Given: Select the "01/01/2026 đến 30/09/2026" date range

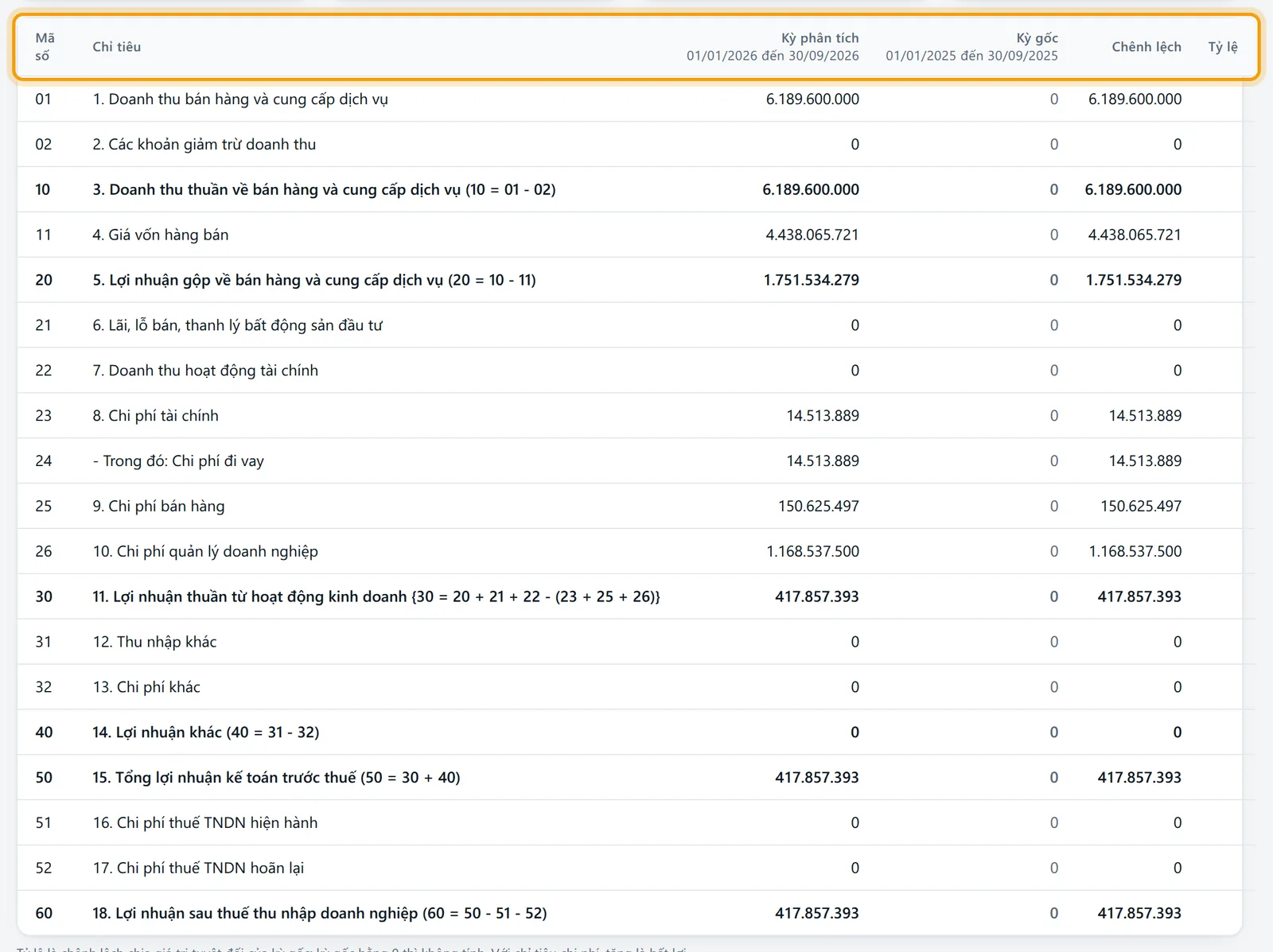Looking at the screenshot, I should pos(773,56).
